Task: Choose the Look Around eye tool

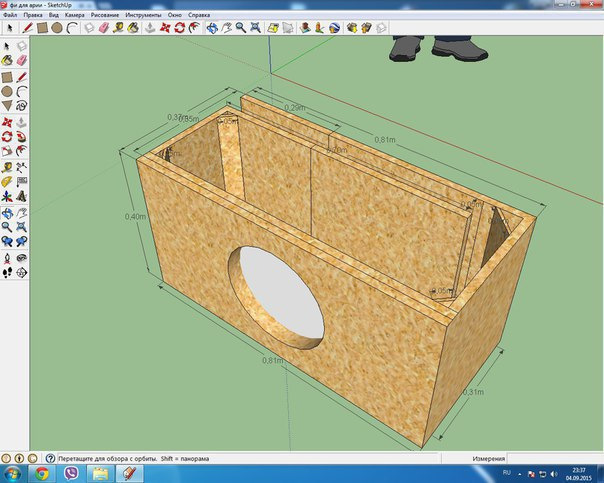Action: tap(22, 258)
